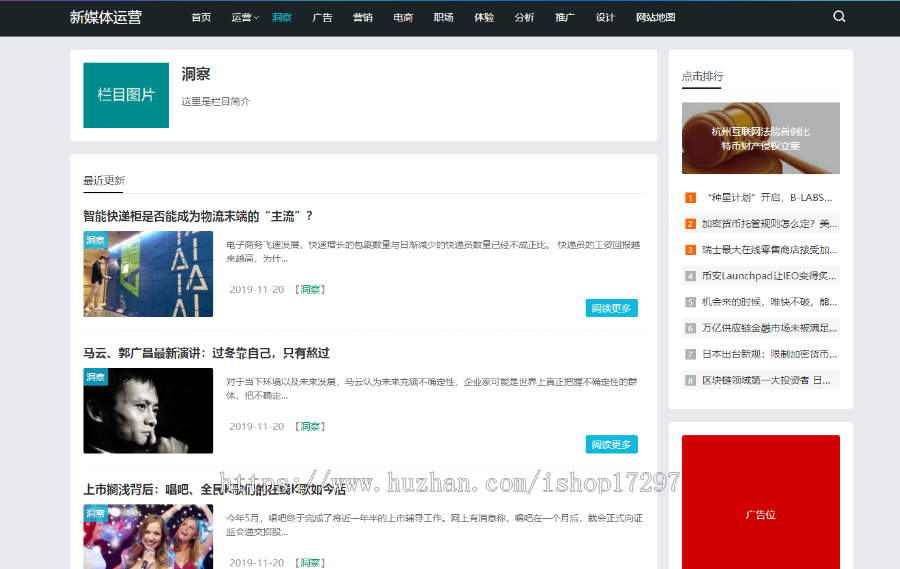Open the 新媒体运营 site logo
Screen dimensions: 900x569
click(x=106, y=17)
